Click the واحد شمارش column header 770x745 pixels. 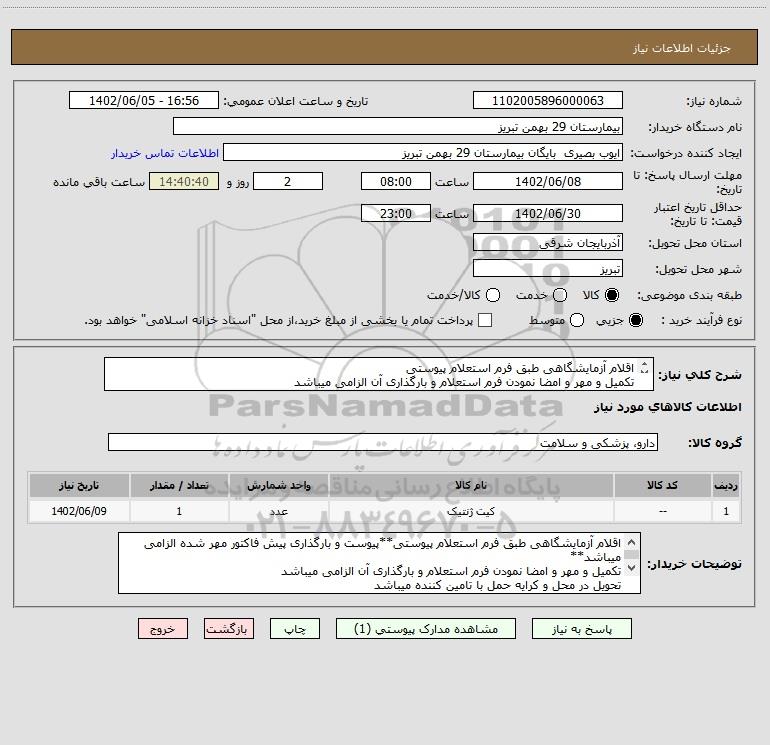click(x=278, y=485)
